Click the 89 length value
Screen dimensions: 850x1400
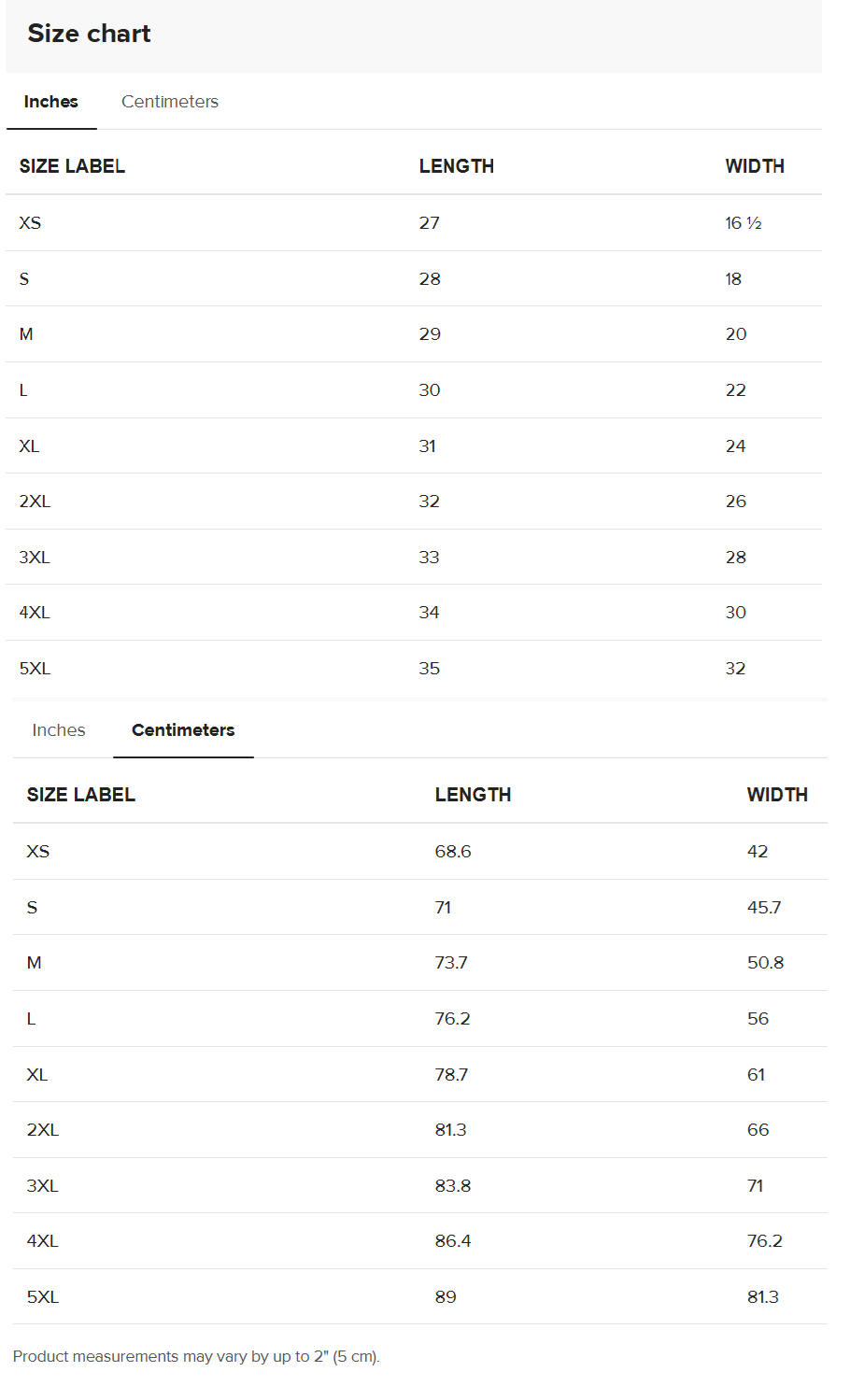pyautogui.click(x=446, y=1297)
